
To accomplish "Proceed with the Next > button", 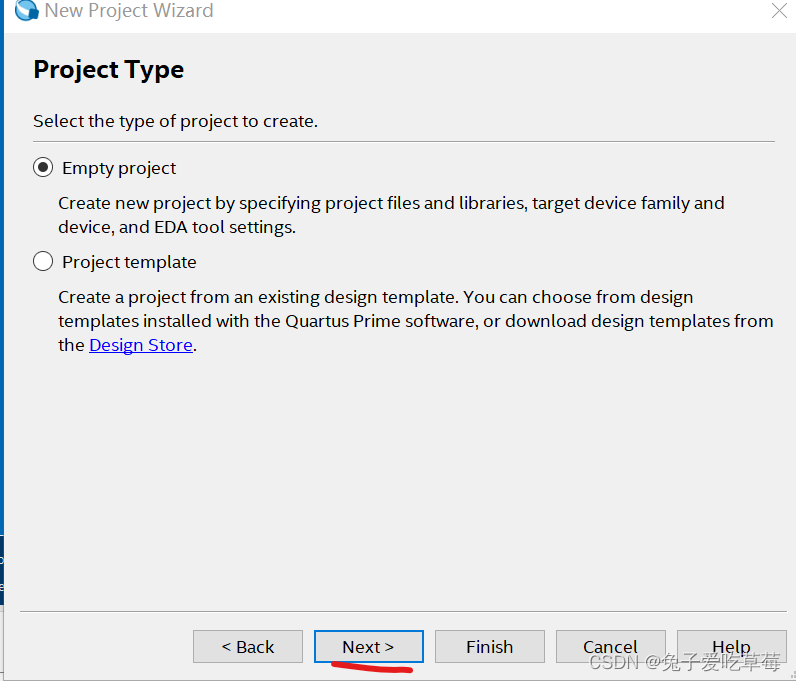I will [369, 646].
